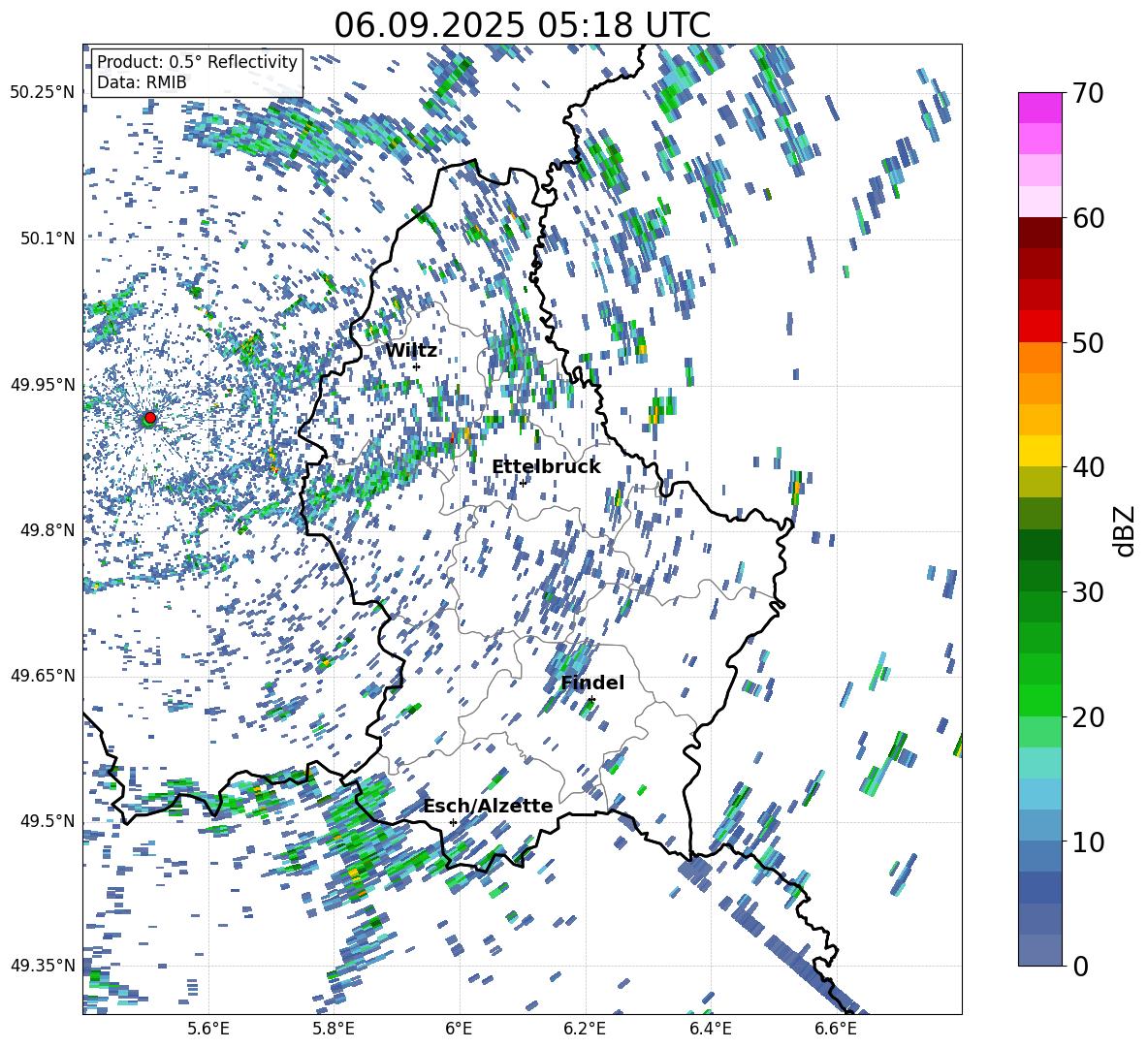Screen dimensions: 1148x1048
Task: Click the 5.6°E longitude label
Action: (x=208, y=1029)
